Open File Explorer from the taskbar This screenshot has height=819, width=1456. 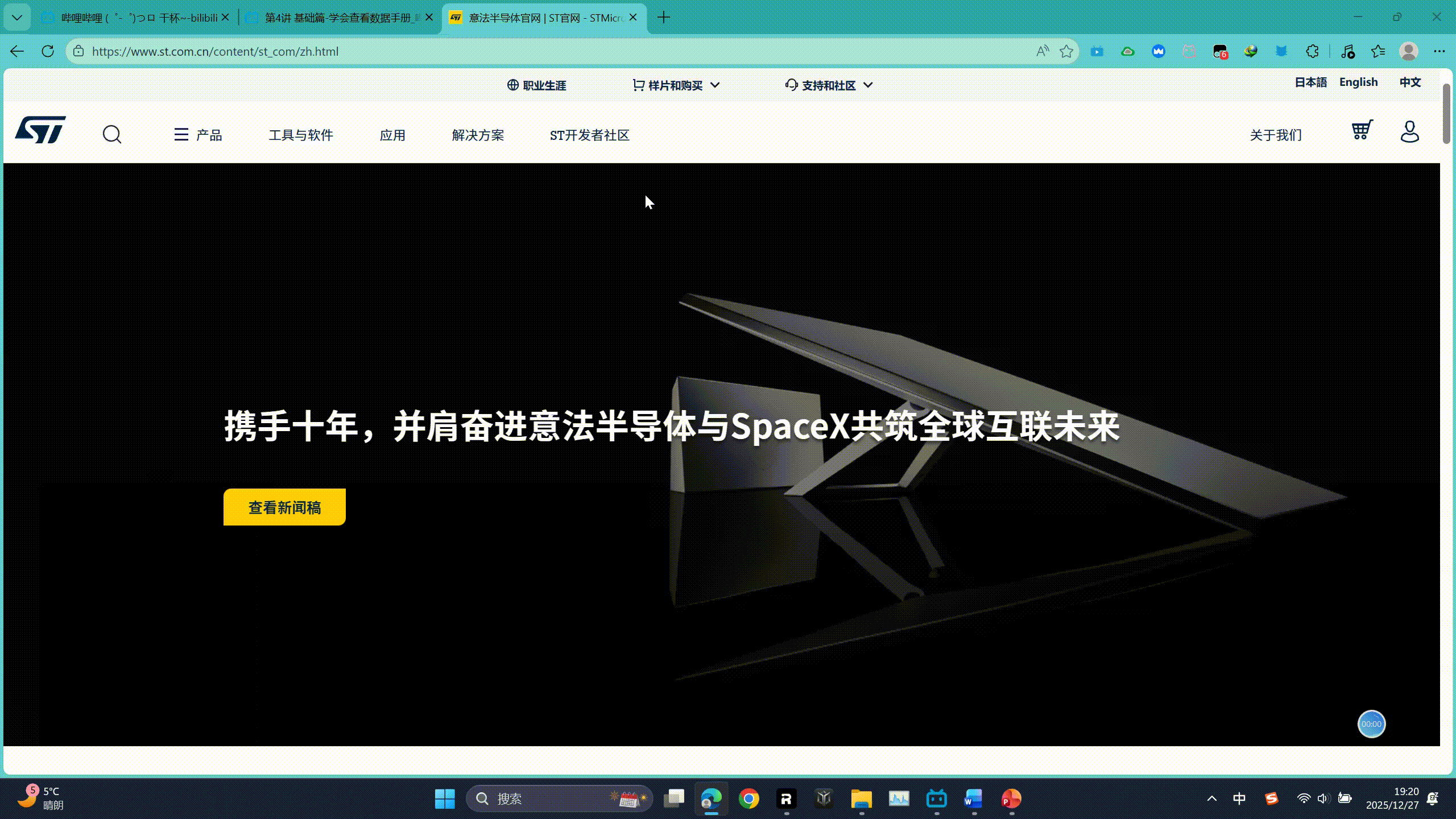[x=862, y=799]
